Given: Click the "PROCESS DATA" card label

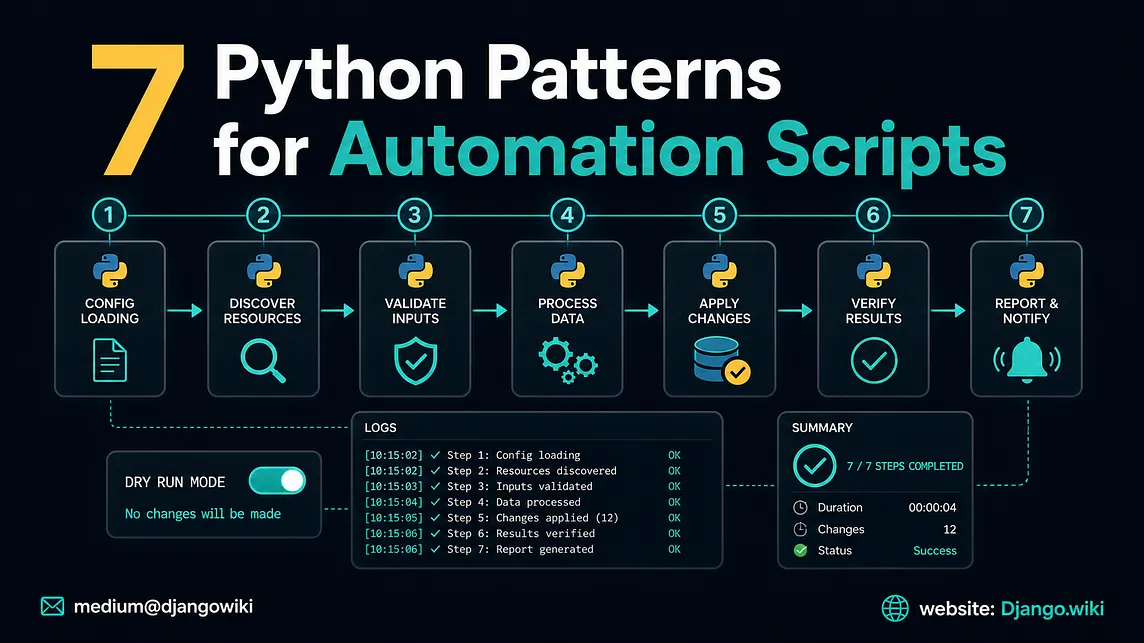Looking at the screenshot, I should pos(568,311).
